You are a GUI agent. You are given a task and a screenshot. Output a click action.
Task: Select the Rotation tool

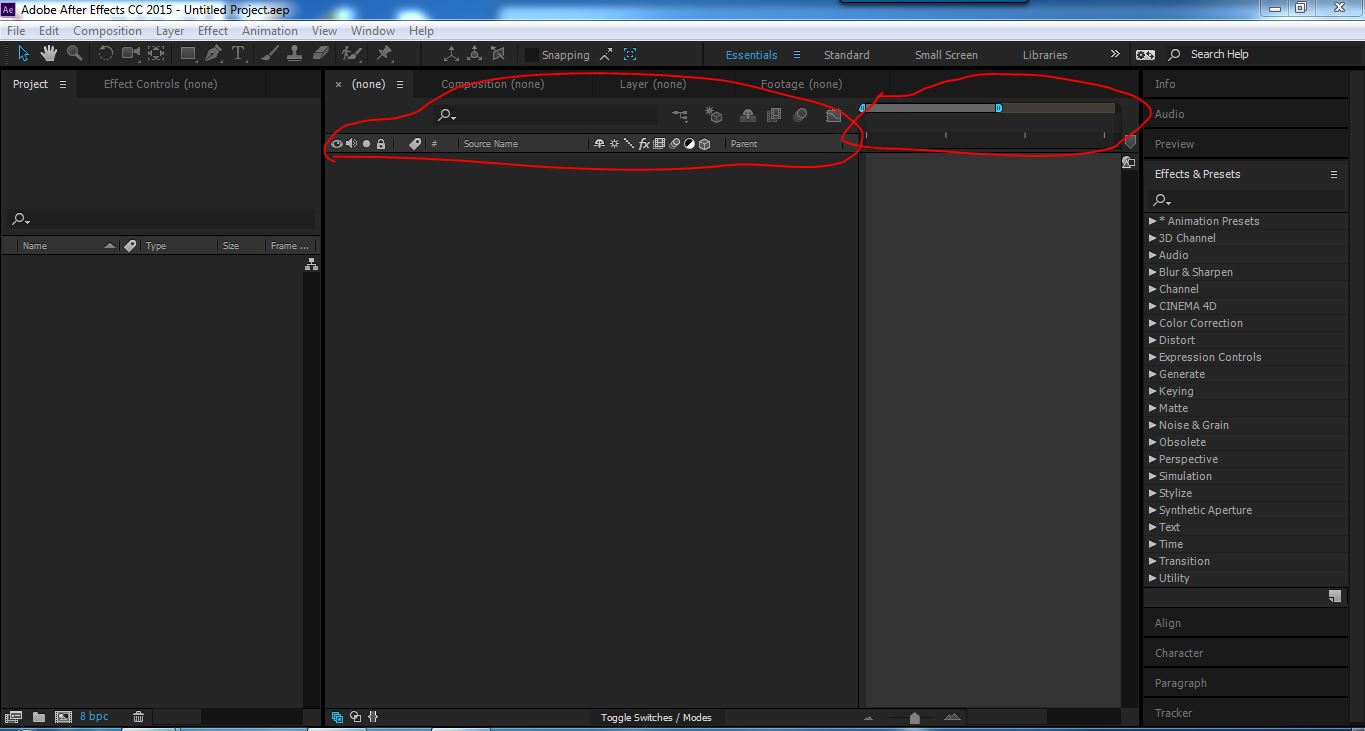click(x=105, y=53)
